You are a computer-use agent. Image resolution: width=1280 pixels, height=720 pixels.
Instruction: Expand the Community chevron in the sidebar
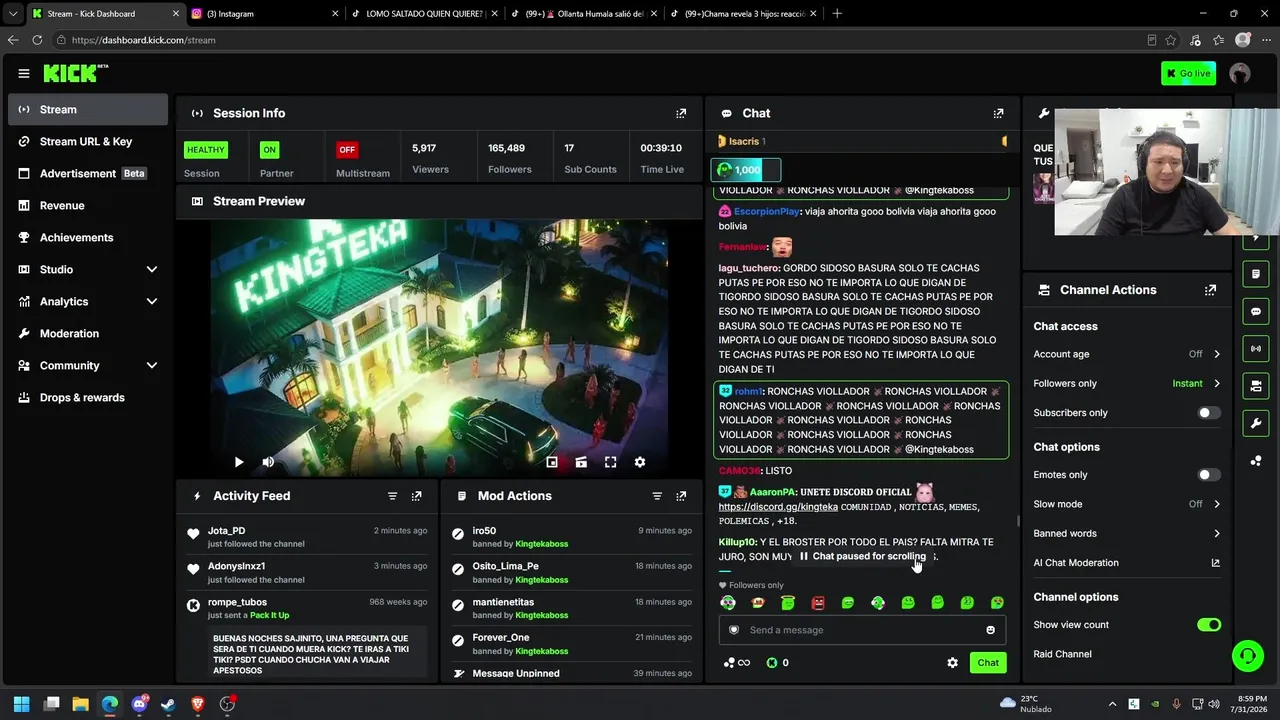(152, 365)
